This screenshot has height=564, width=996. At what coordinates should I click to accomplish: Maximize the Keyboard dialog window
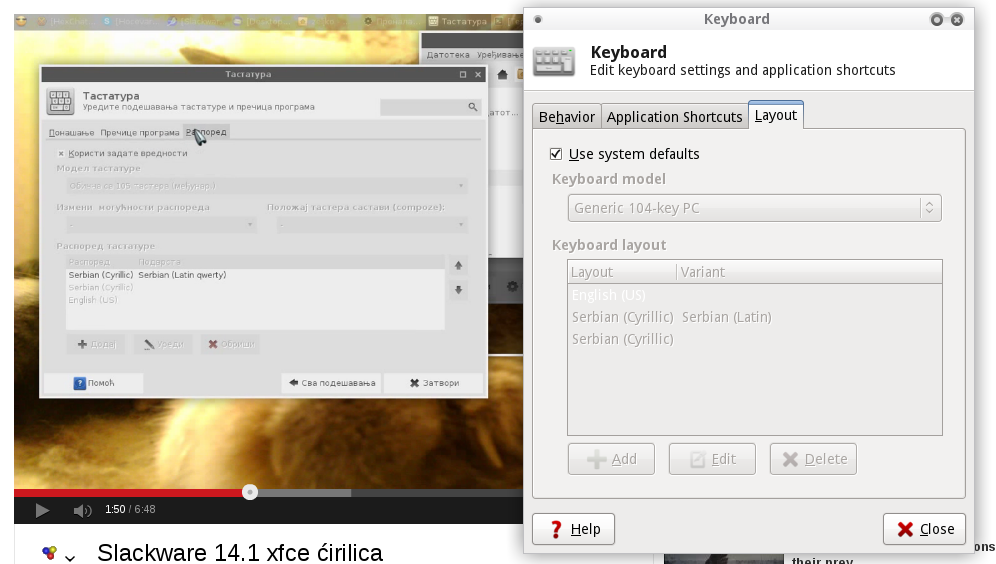937,19
